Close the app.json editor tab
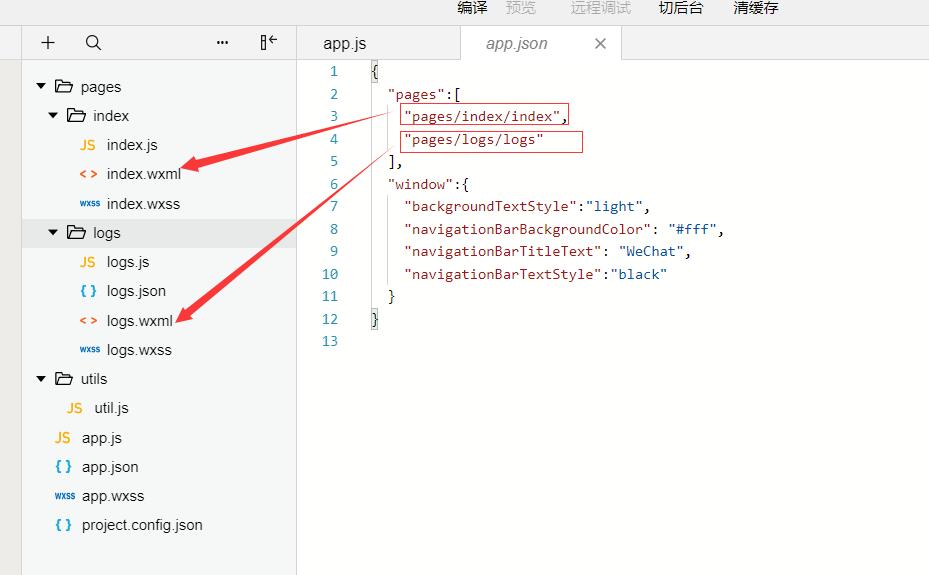 (600, 44)
